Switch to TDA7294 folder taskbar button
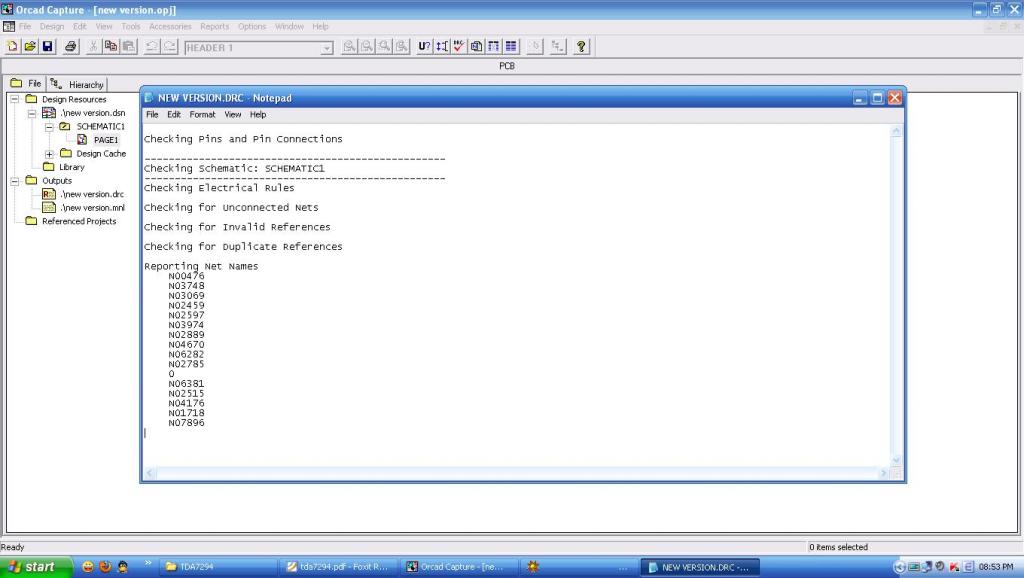This screenshot has height=578, width=1024. [217, 567]
